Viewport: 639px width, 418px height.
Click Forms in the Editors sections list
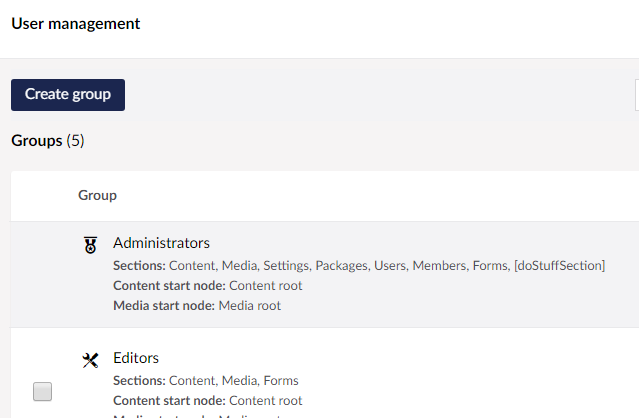281,381
